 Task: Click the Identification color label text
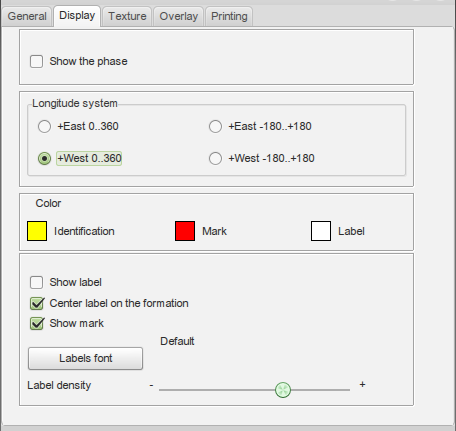click(x=84, y=231)
